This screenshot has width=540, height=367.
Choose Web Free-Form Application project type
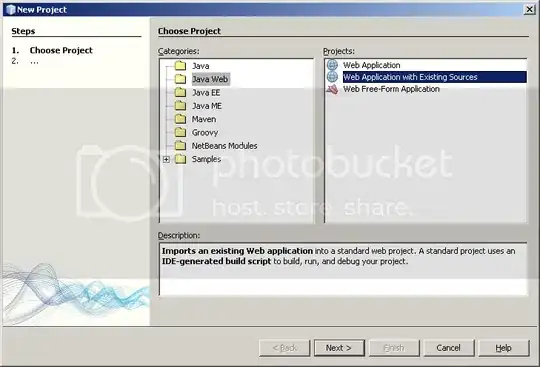391,89
